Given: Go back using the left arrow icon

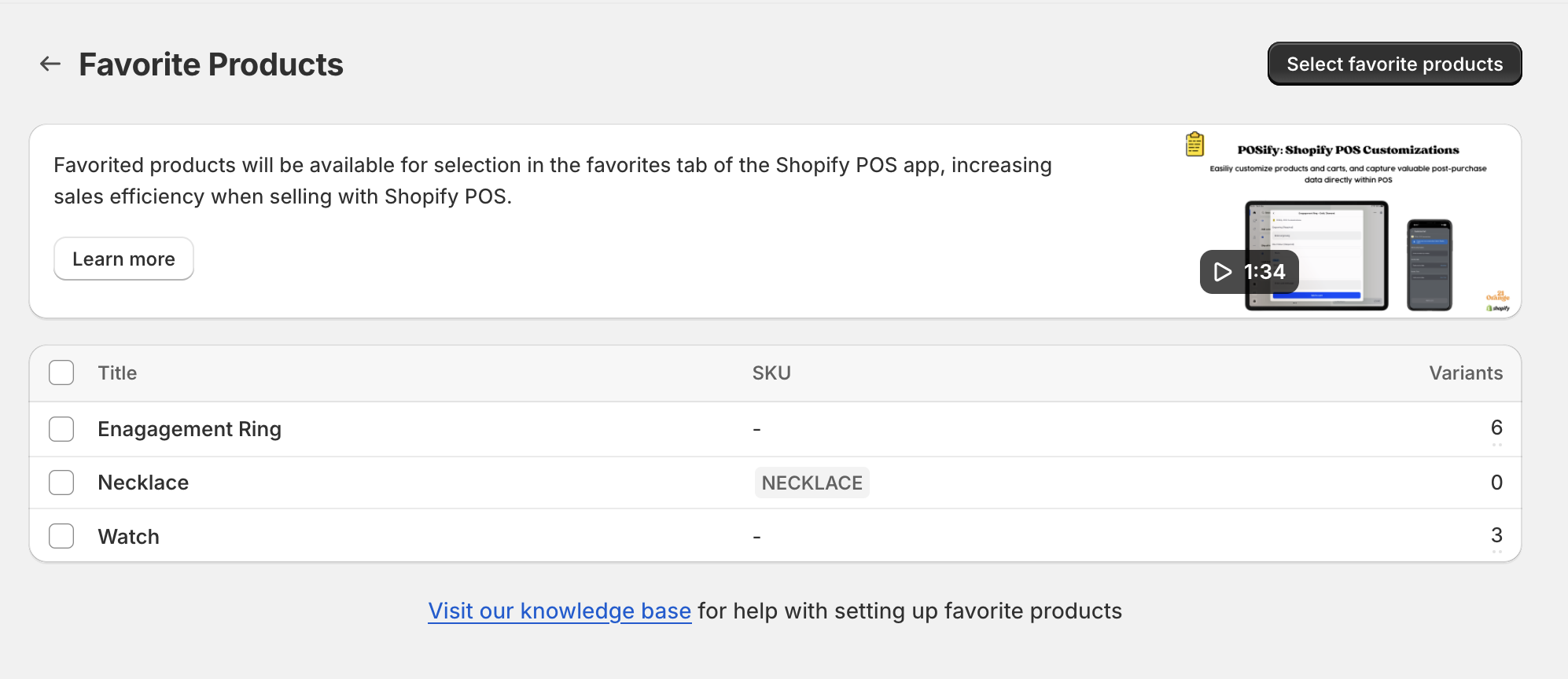Looking at the screenshot, I should pos(50,64).
